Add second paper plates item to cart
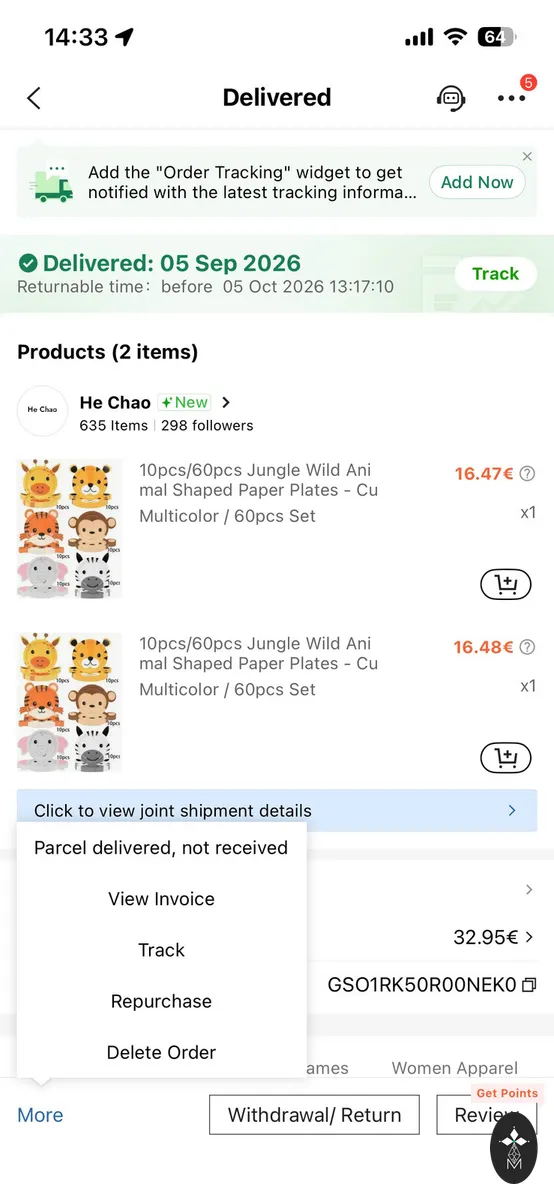 [505, 758]
